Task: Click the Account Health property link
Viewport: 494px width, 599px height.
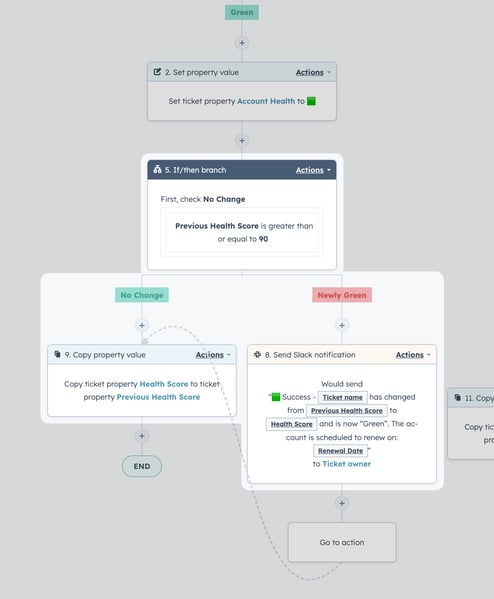Action: (266, 101)
